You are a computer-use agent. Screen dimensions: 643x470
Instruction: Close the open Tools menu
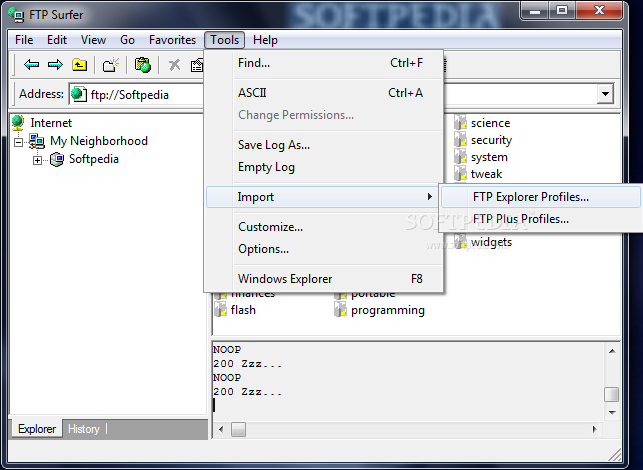[224, 40]
